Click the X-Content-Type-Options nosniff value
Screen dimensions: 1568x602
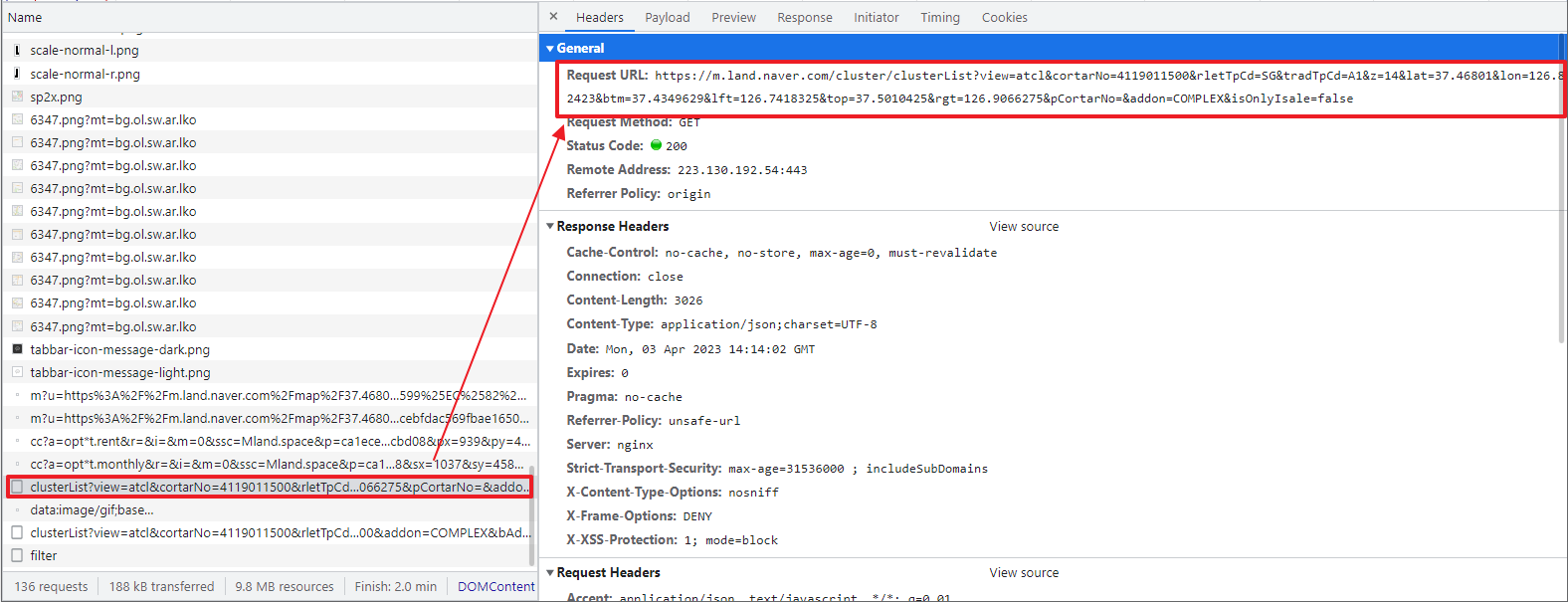(753, 493)
